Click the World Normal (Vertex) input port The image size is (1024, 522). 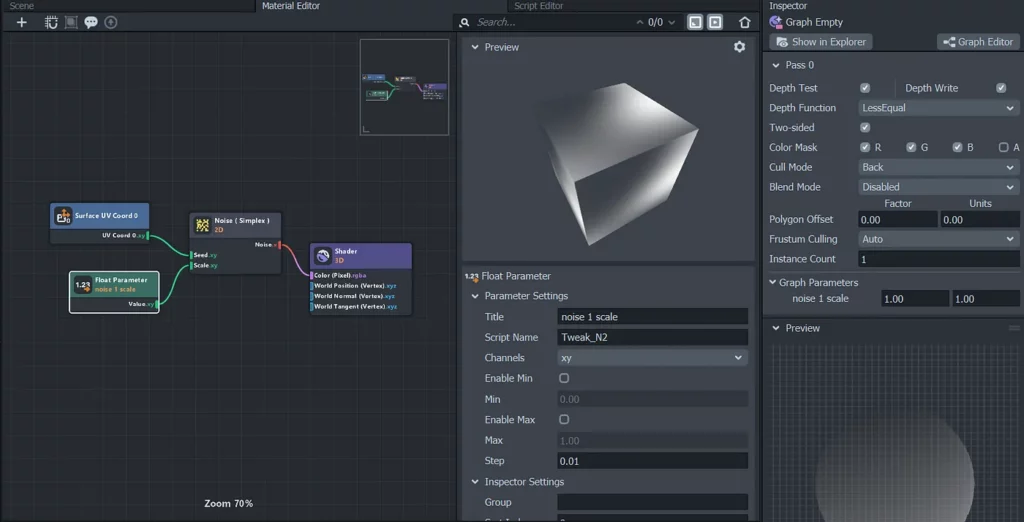click(312, 296)
